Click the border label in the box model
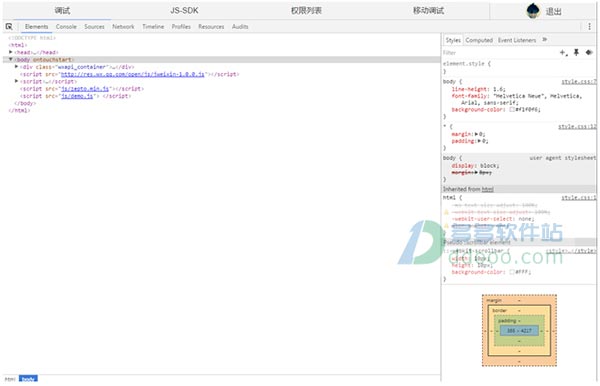 click(x=500, y=310)
